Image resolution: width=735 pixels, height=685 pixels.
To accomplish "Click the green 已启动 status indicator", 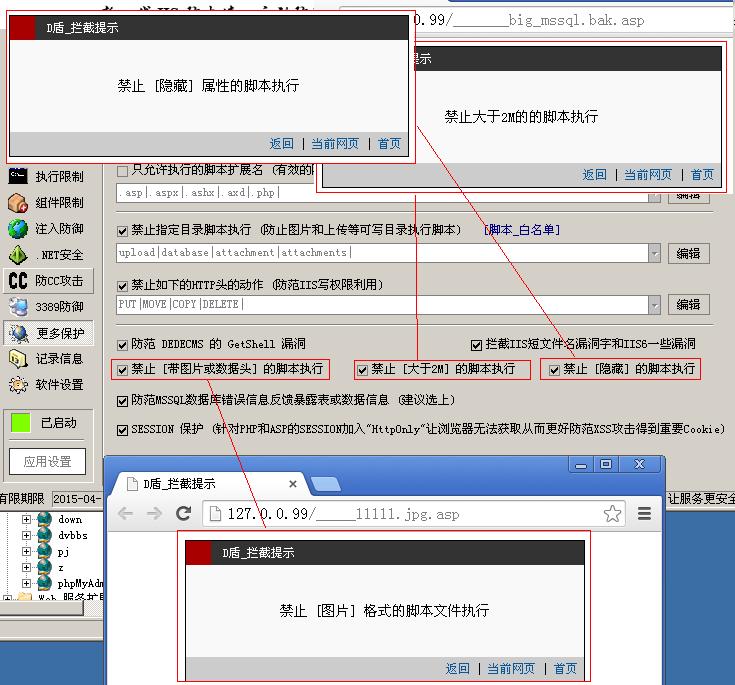I will pyautogui.click(x=21, y=423).
